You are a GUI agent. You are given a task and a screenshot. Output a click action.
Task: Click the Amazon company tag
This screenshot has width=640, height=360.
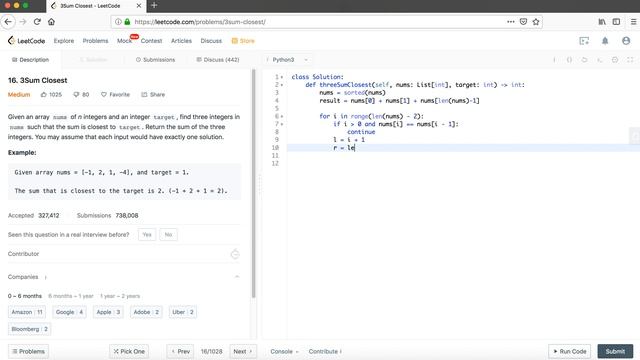tap(27, 312)
